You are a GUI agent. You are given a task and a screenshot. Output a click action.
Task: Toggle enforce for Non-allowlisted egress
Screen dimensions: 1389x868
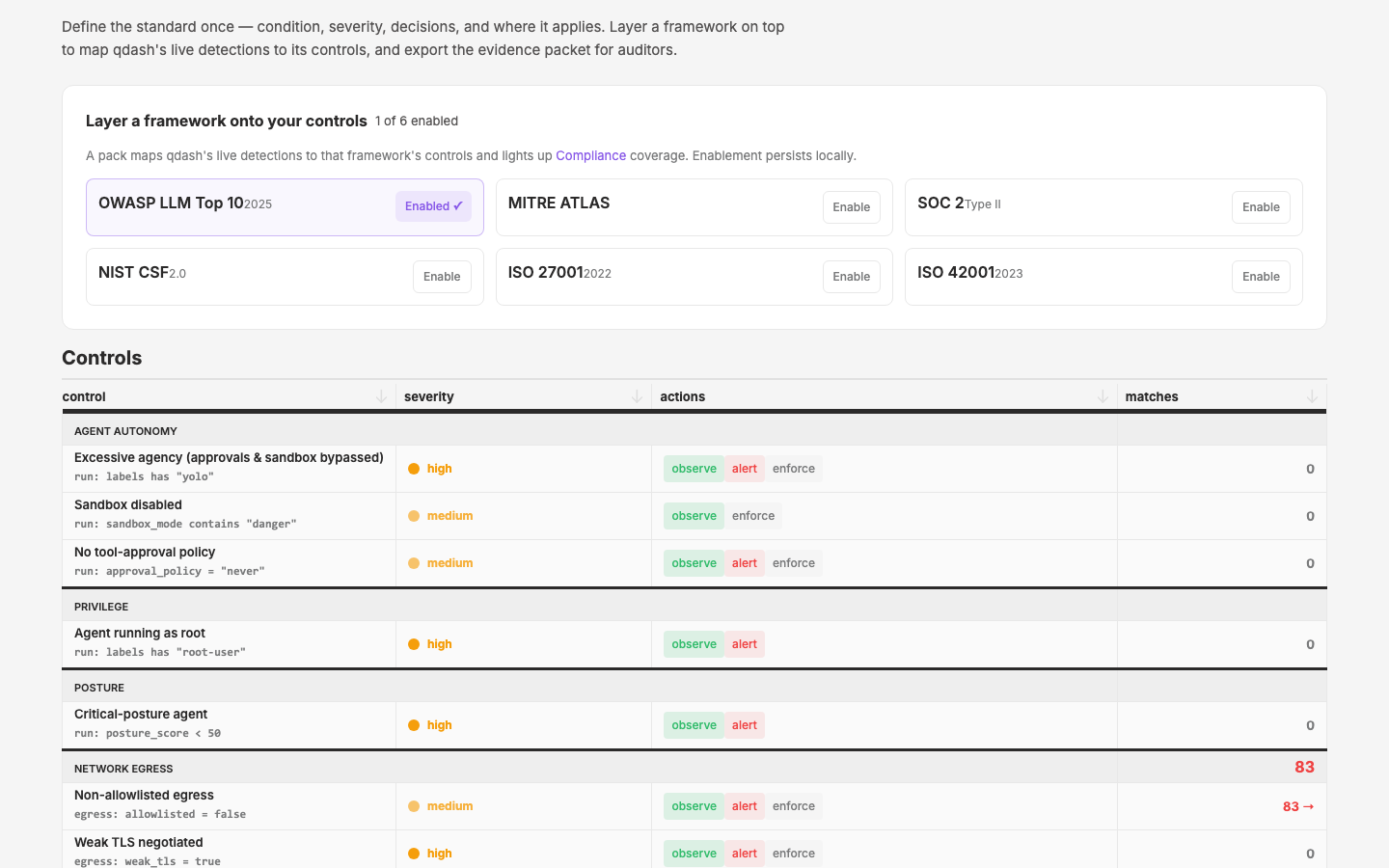click(x=794, y=806)
